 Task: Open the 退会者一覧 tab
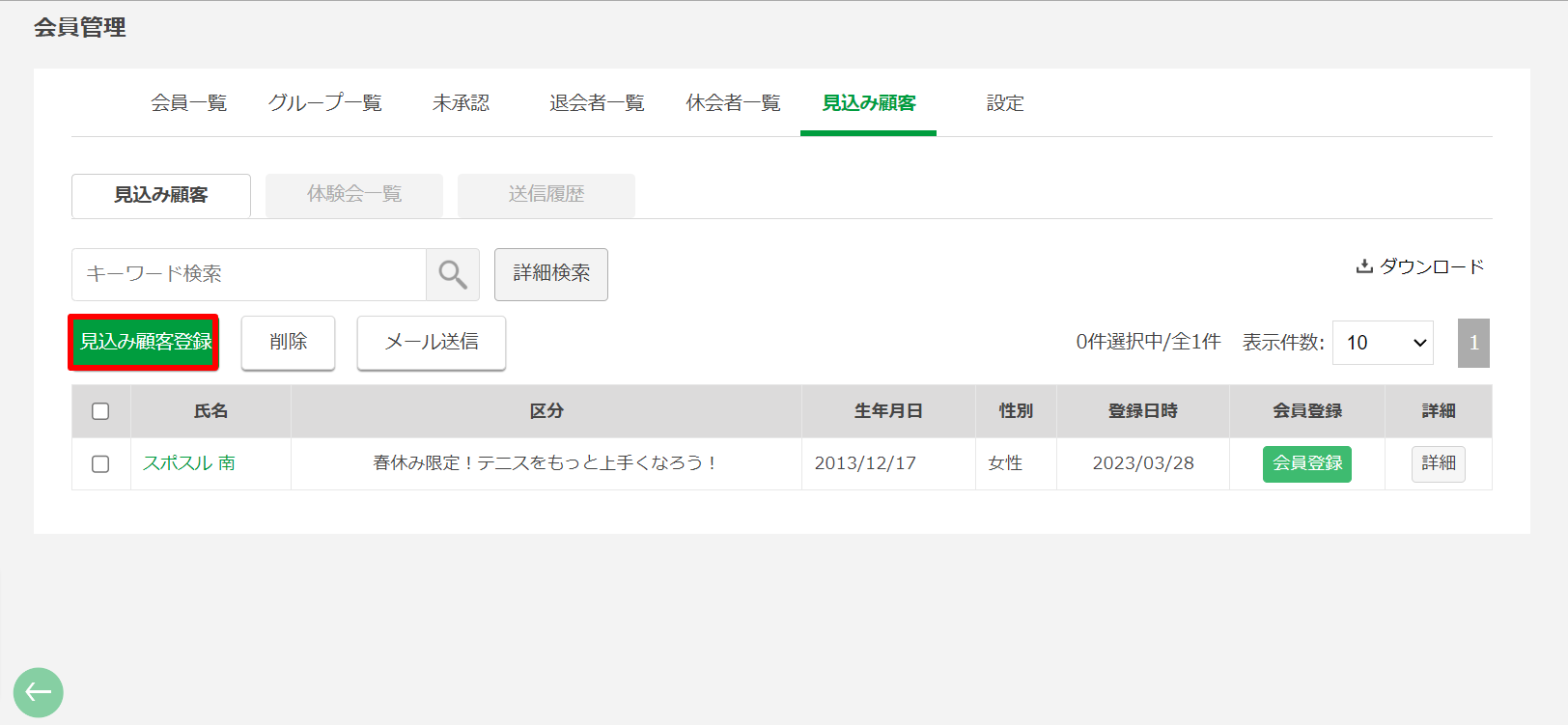pyautogui.click(x=597, y=103)
